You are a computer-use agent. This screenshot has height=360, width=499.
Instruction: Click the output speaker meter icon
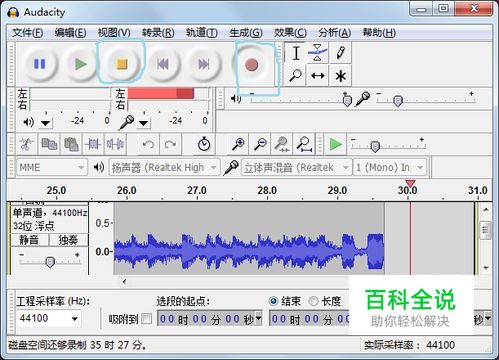point(28,122)
